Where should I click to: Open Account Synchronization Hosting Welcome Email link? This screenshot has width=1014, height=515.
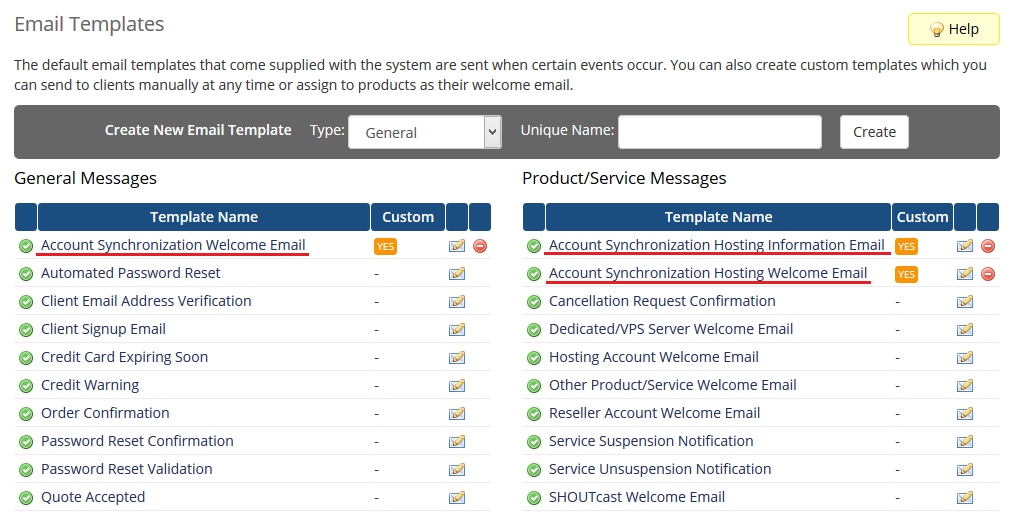pyautogui.click(x=708, y=273)
